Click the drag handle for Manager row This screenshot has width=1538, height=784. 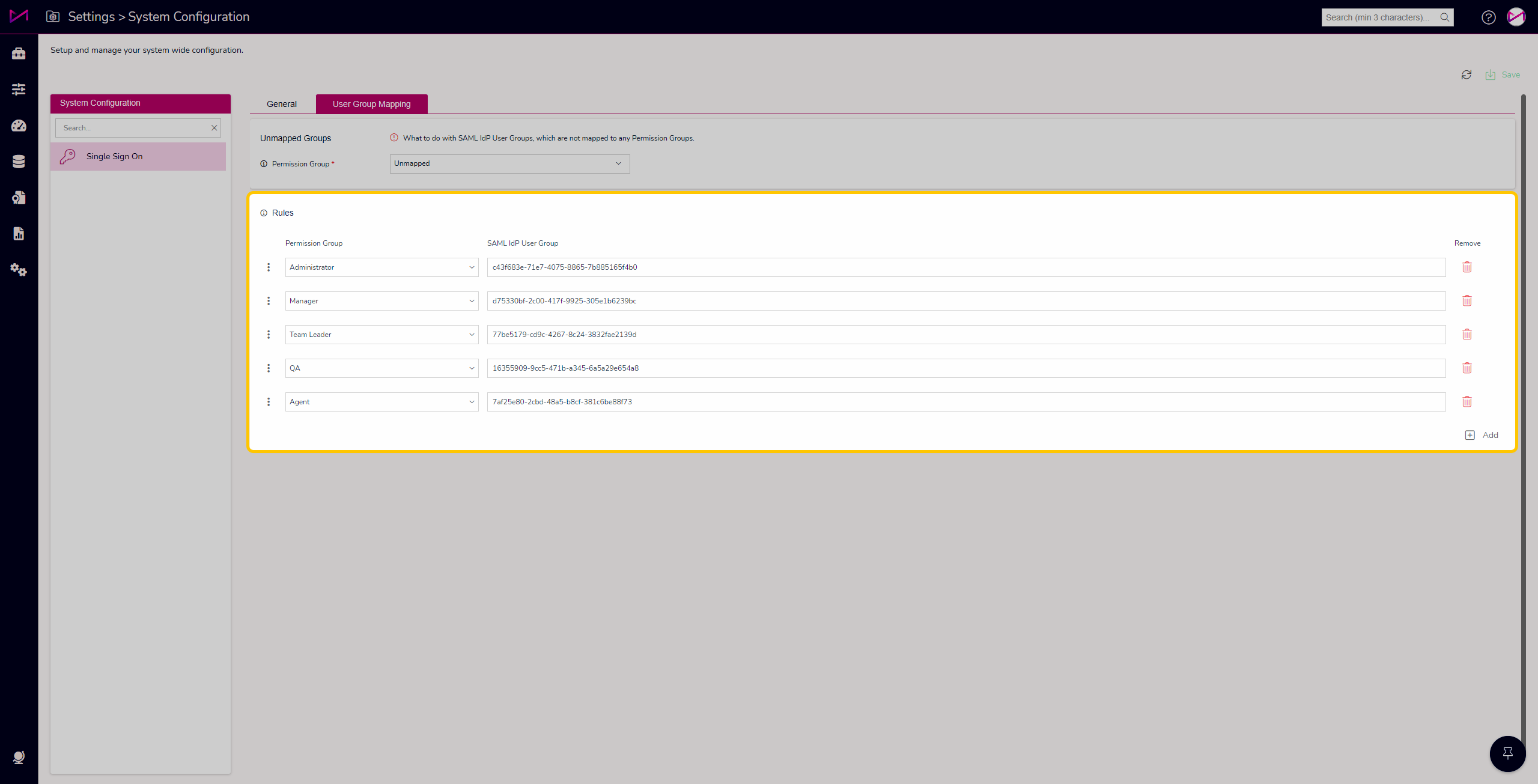click(269, 301)
